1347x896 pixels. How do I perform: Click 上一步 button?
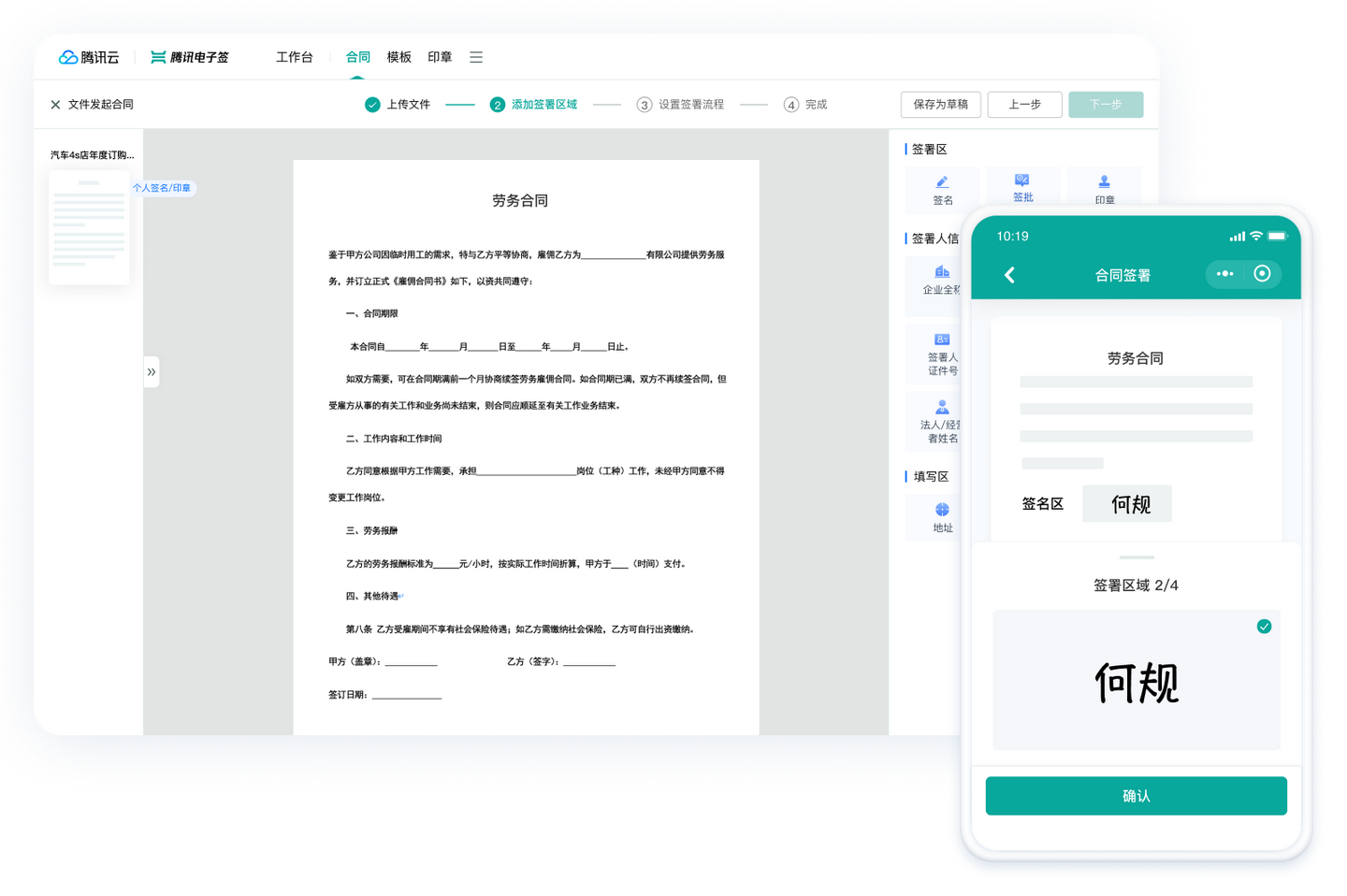(1024, 105)
